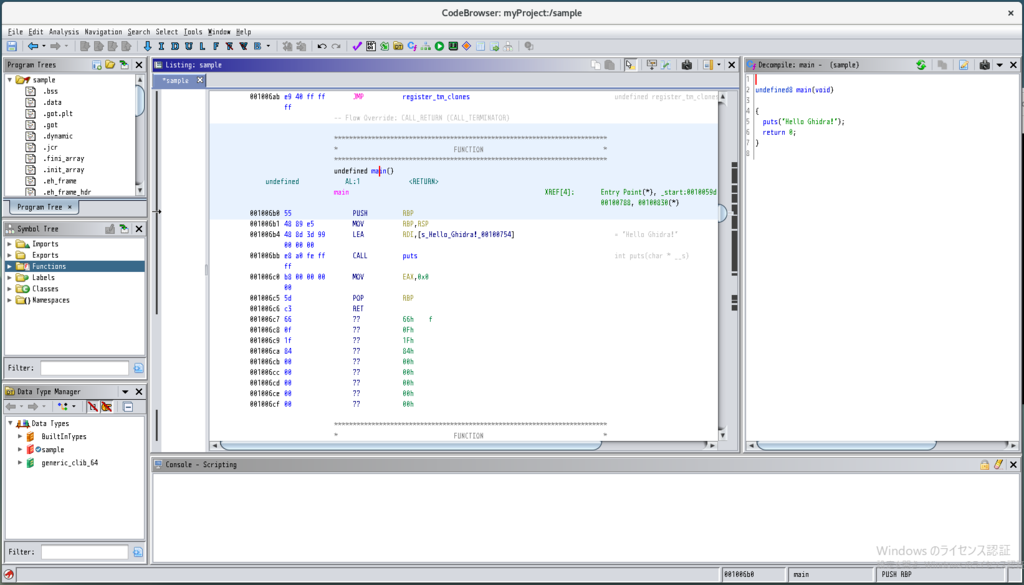Click the navigate back arrow in toolbar
This screenshot has width=1024, height=585.
click(x=33, y=46)
